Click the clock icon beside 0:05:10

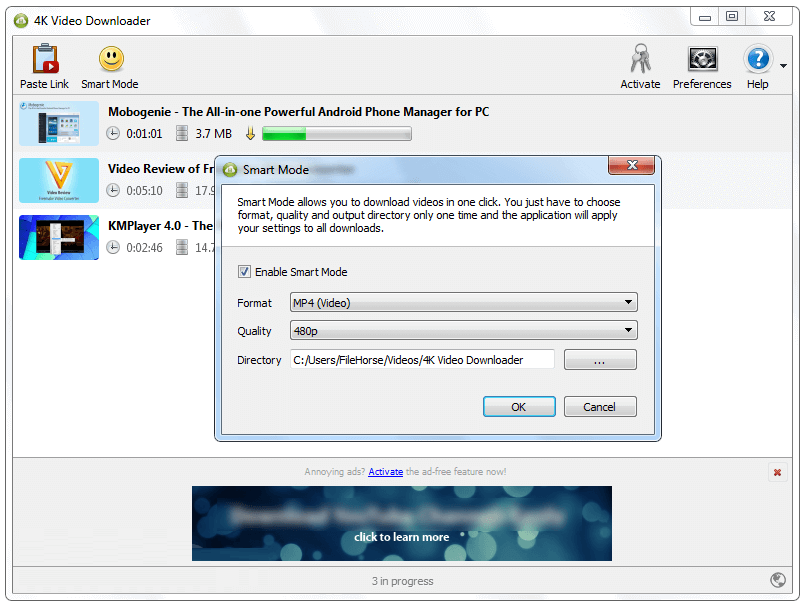(113, 190)
